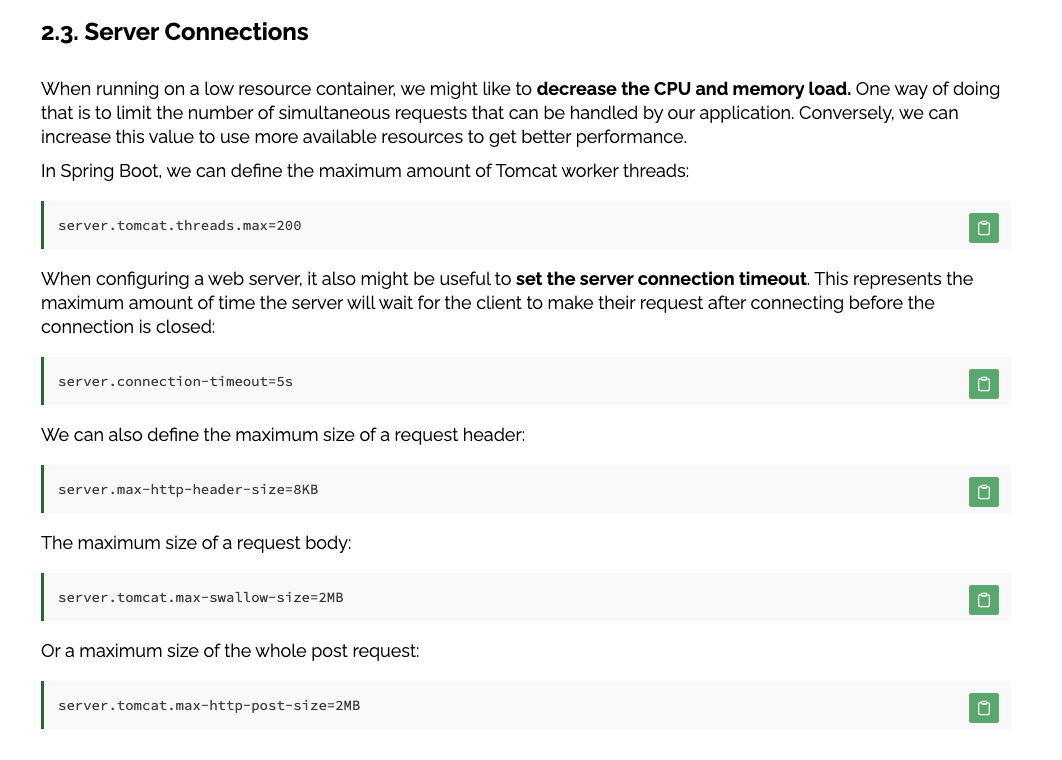Copy the max-http-header-size code snippet
1062x760 pixels.
tap(983, 492)
